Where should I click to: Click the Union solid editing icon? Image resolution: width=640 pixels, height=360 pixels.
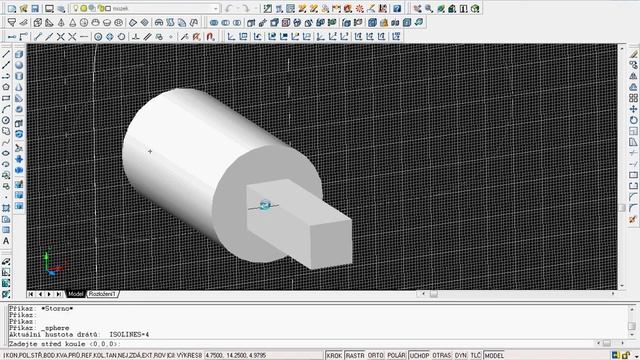pyautogui.click(x=214, y=22)
